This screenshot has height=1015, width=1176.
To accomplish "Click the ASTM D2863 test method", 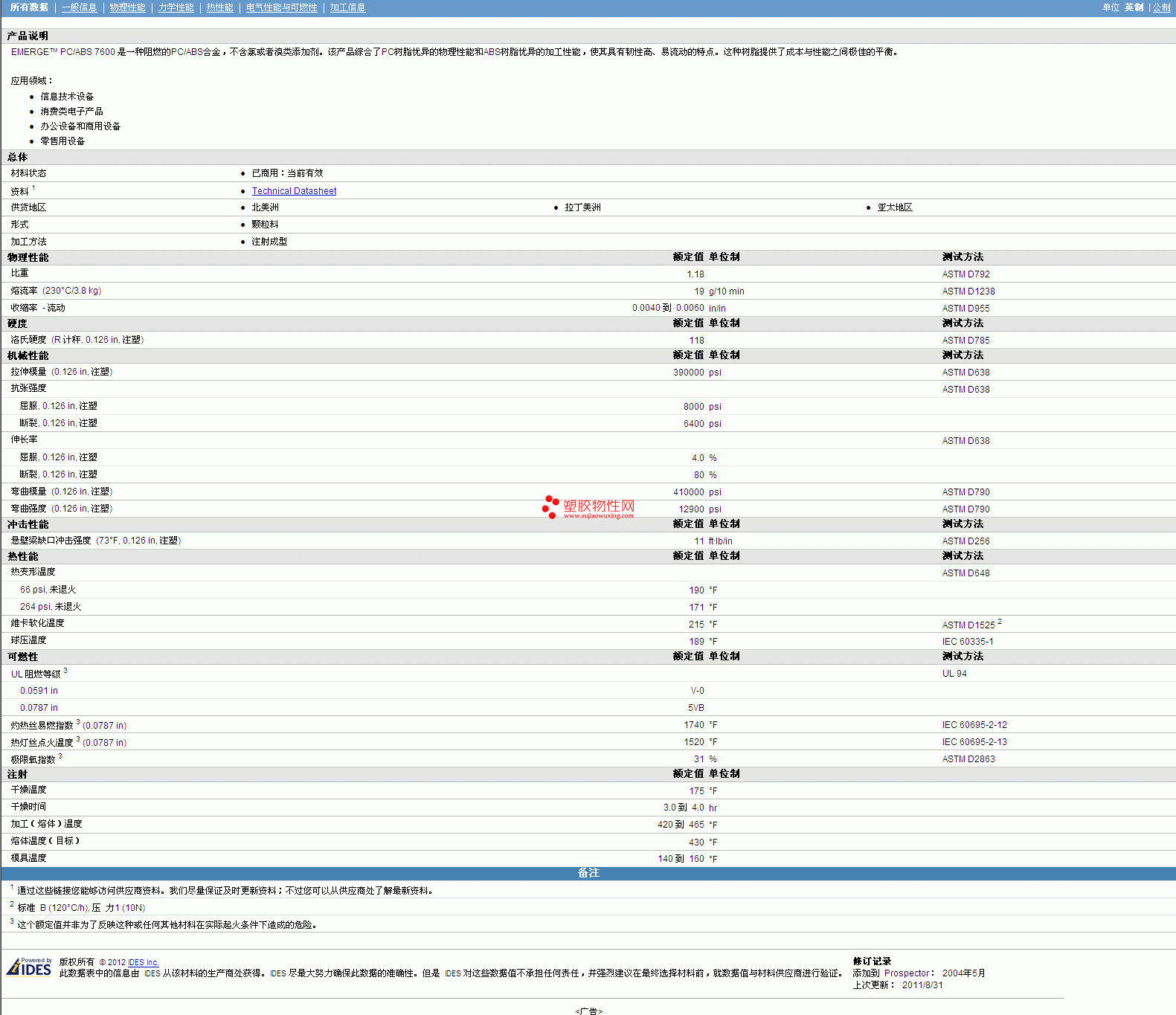I will click(x=968, y=759).
